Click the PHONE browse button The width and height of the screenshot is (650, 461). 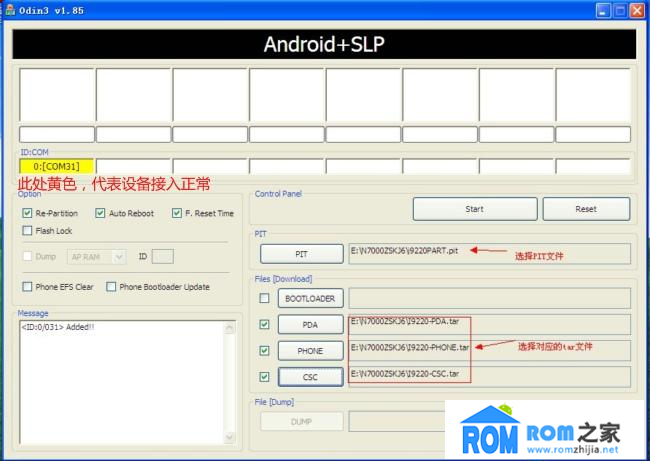[x=310, y=351]
